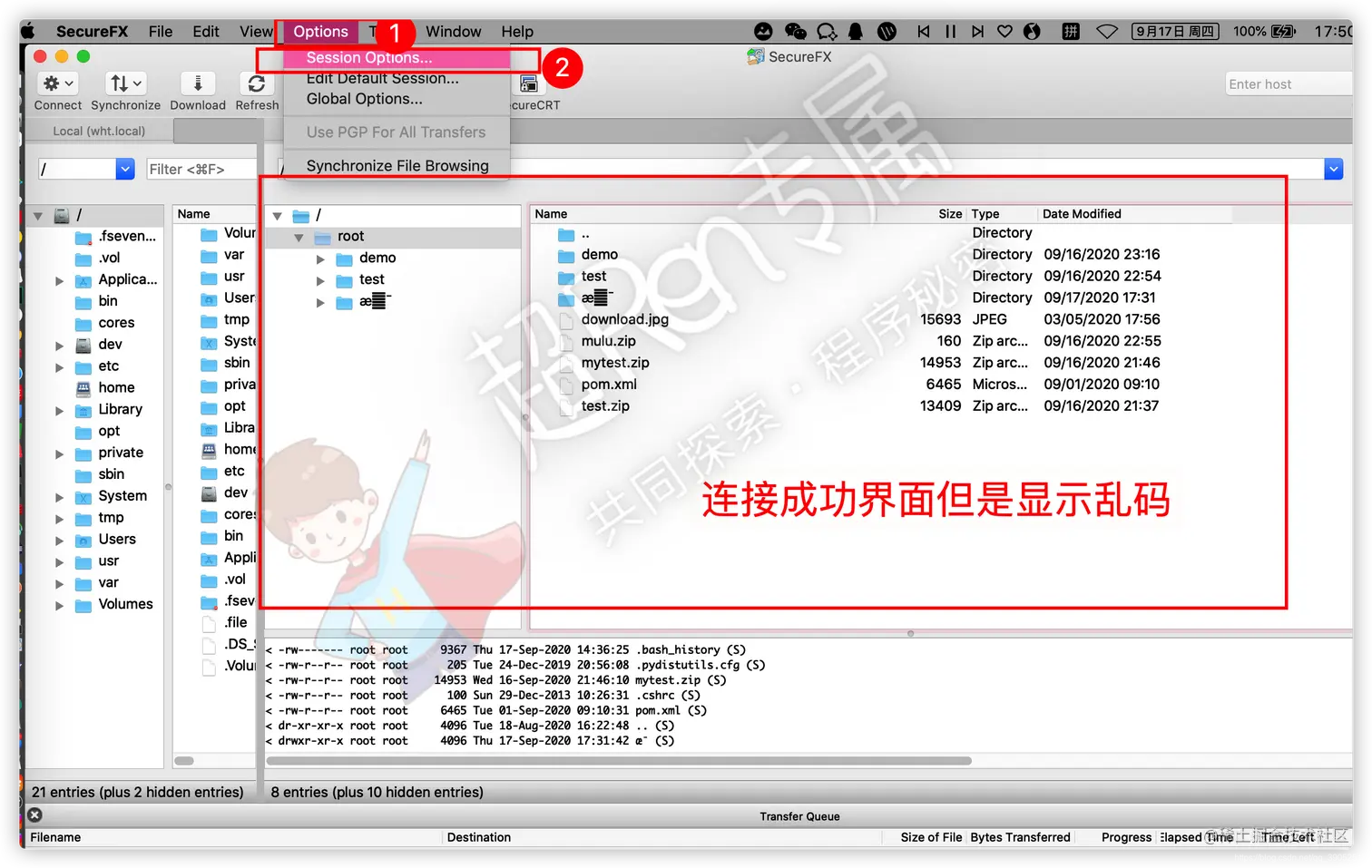Click the Enter host field

(1289, 84)
